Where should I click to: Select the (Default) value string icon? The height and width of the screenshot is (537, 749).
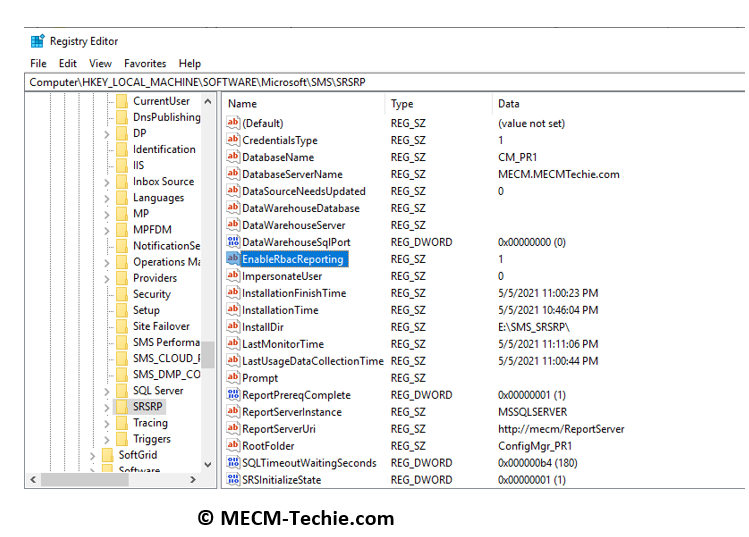click(233, 123)
